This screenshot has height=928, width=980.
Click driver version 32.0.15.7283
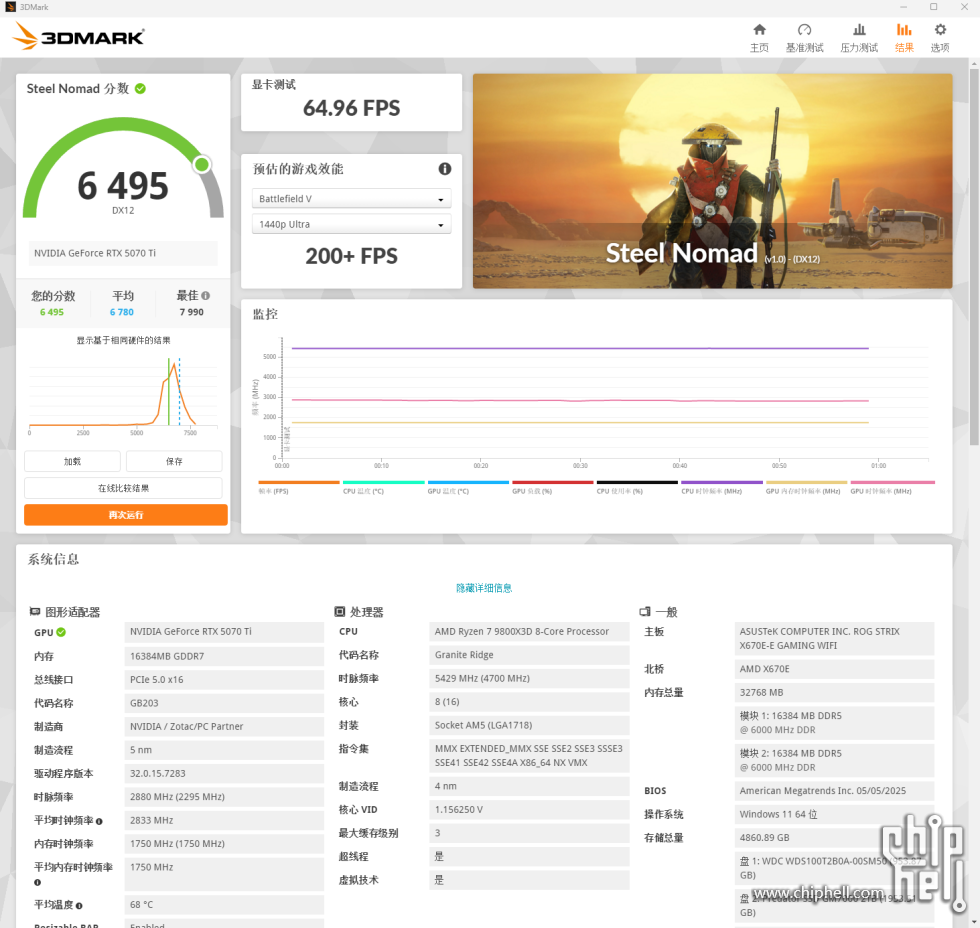pyautogui.click(x=224, y=773)
